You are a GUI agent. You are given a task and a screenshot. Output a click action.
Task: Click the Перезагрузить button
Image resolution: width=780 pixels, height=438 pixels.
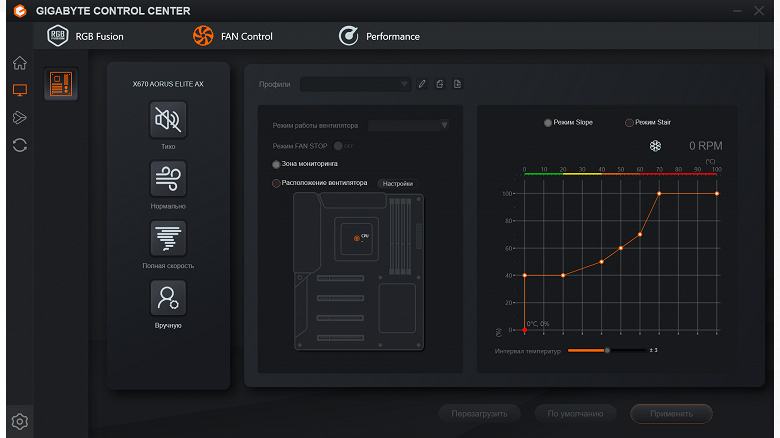(480, 414)
